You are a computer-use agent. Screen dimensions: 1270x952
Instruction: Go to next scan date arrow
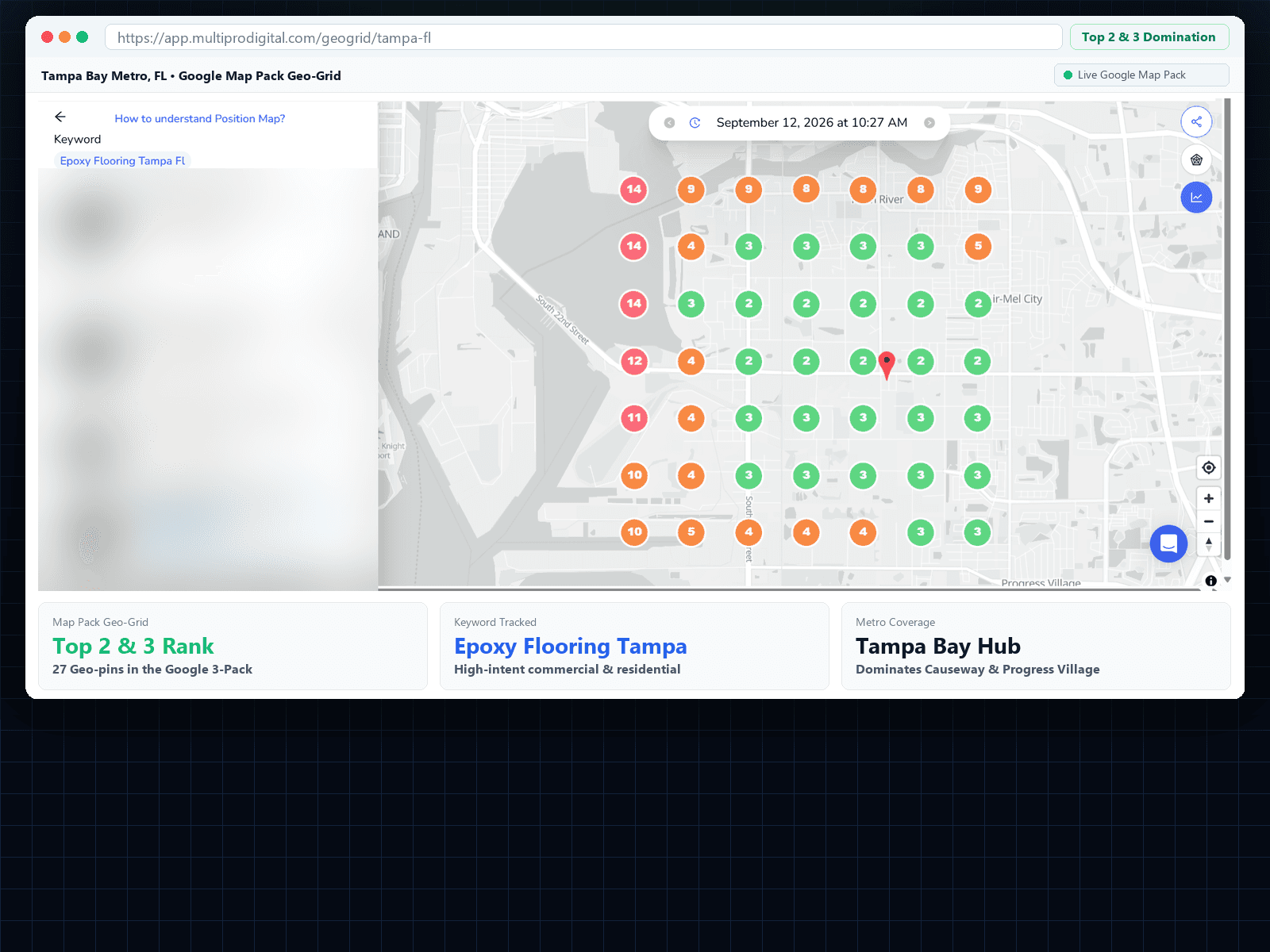(x=929, y=123)
